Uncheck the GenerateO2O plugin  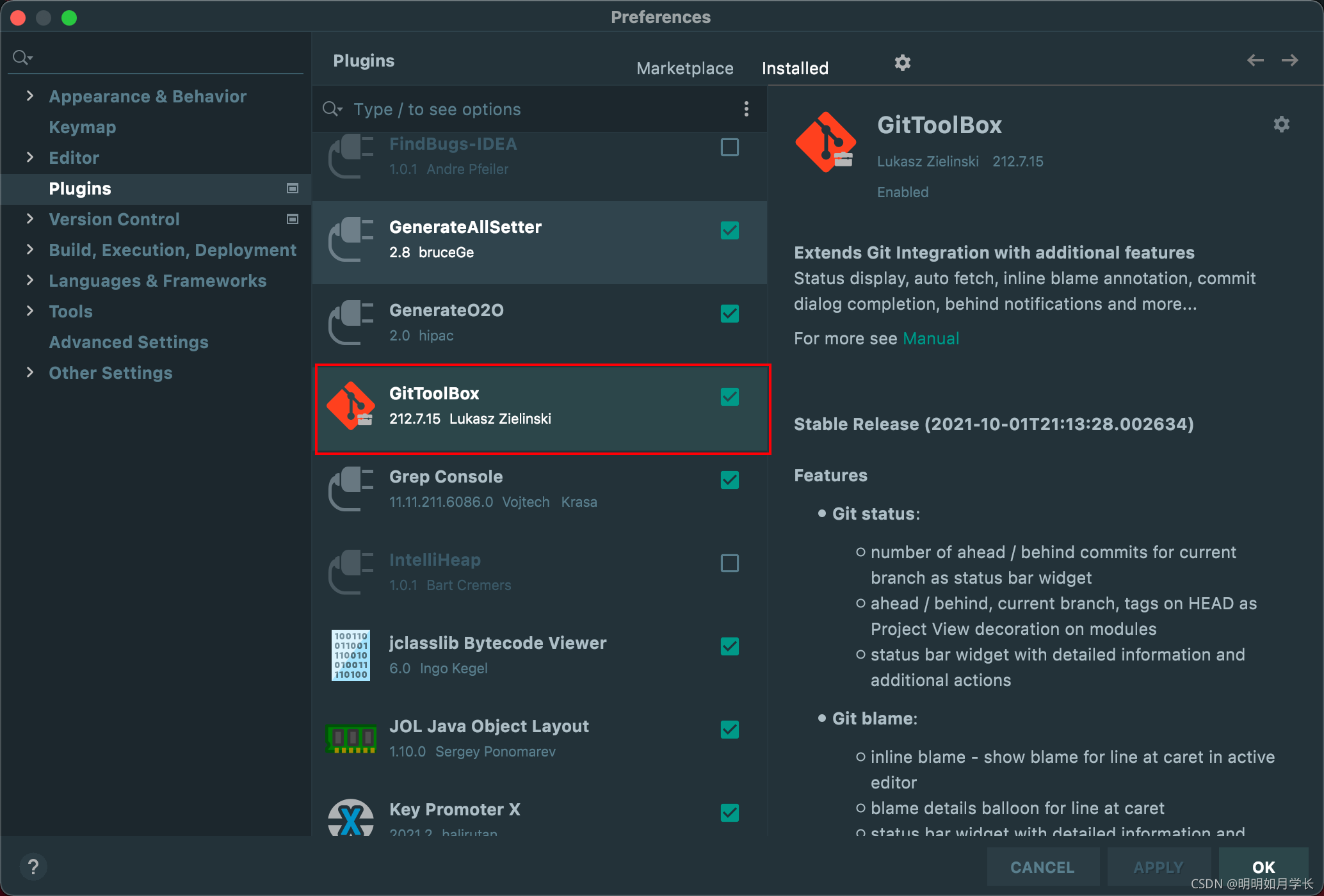click(730, 314)
